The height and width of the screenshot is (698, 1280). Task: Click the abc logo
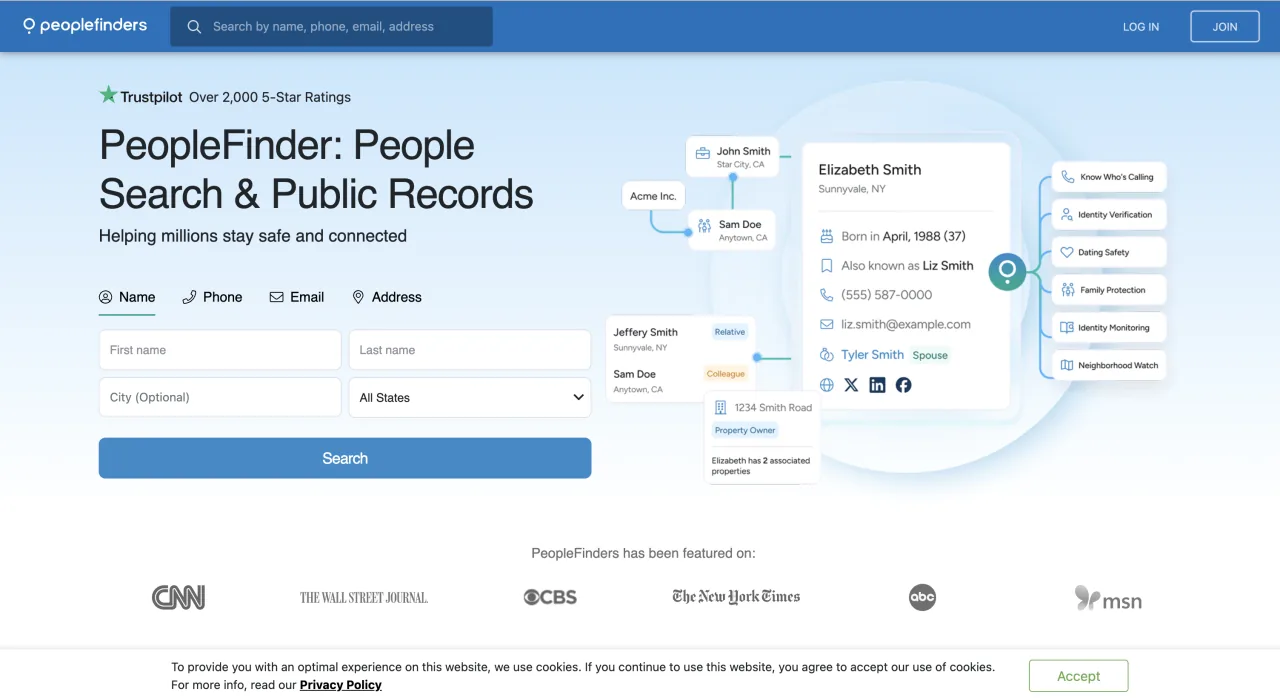pyautogui.click(x=922, y=597)
